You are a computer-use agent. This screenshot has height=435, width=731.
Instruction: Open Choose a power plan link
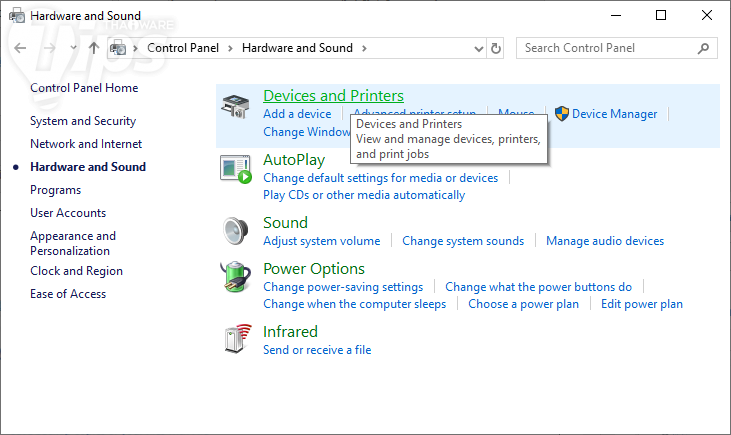click(x=523, y=304)
